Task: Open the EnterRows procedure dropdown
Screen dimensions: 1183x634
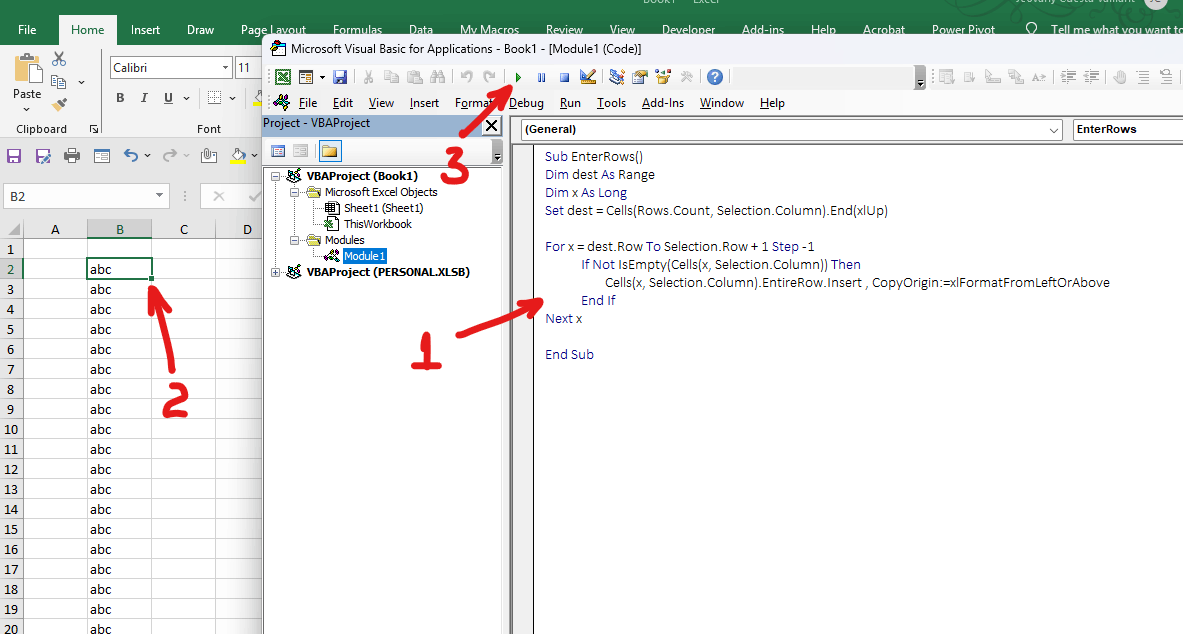Action: click(1128, 129)
